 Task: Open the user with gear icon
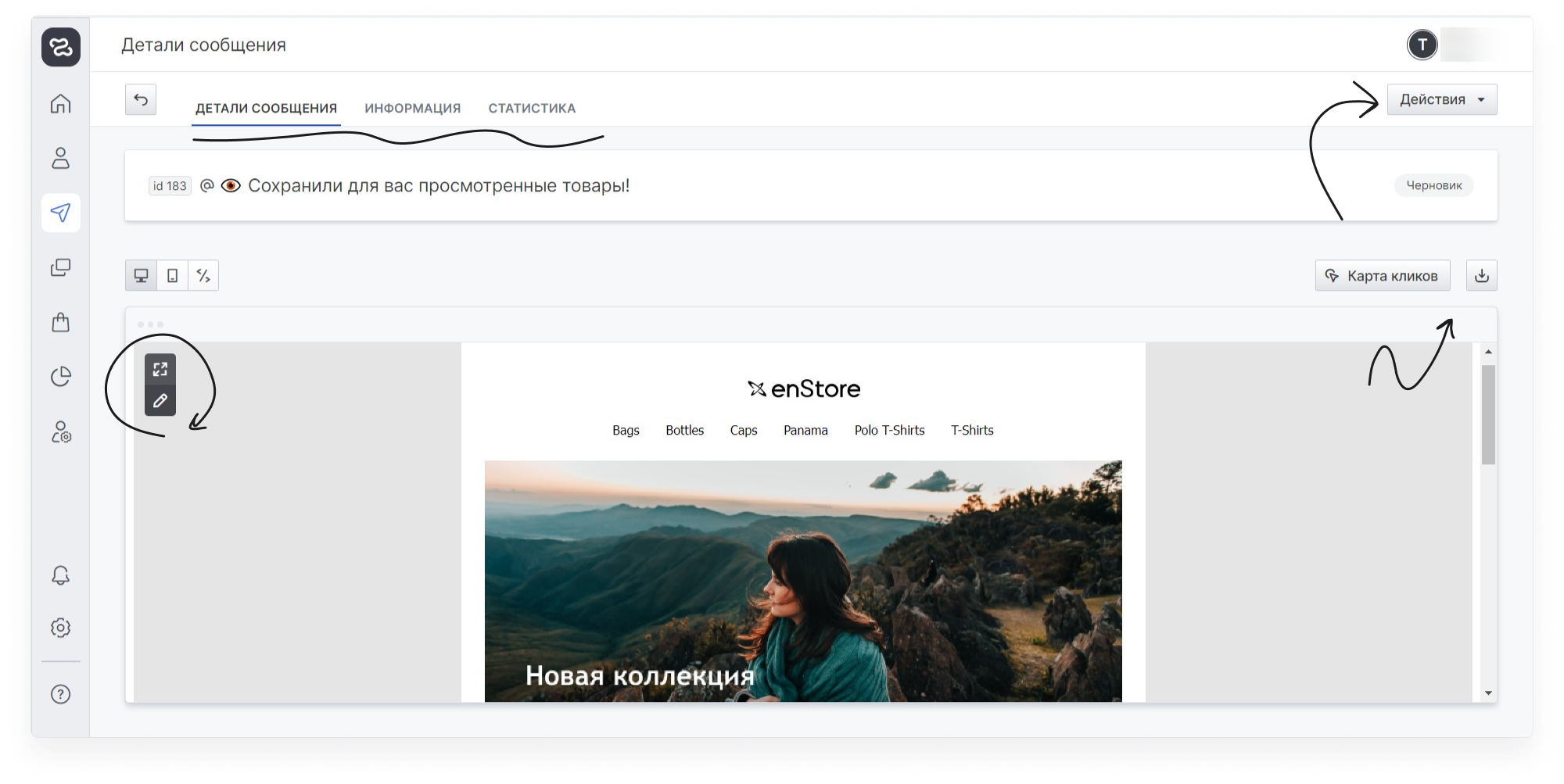click(x=61, y=431)
